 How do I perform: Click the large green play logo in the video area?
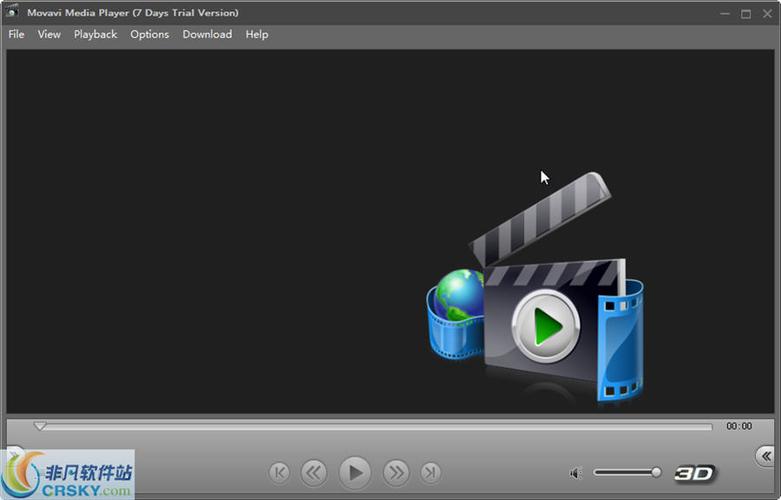click(x=545, y=326)
